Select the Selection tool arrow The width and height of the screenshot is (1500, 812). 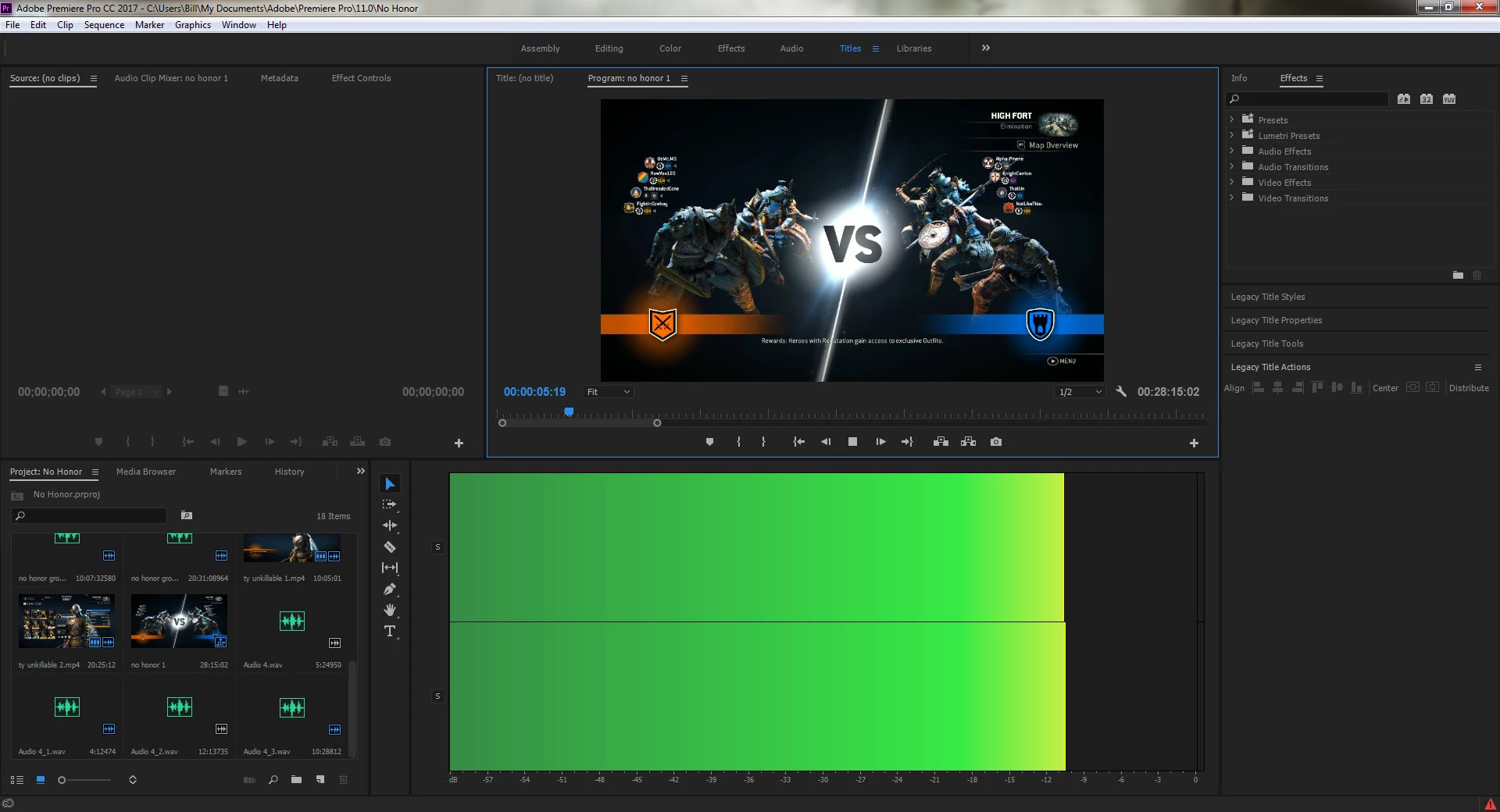(390, 484)
